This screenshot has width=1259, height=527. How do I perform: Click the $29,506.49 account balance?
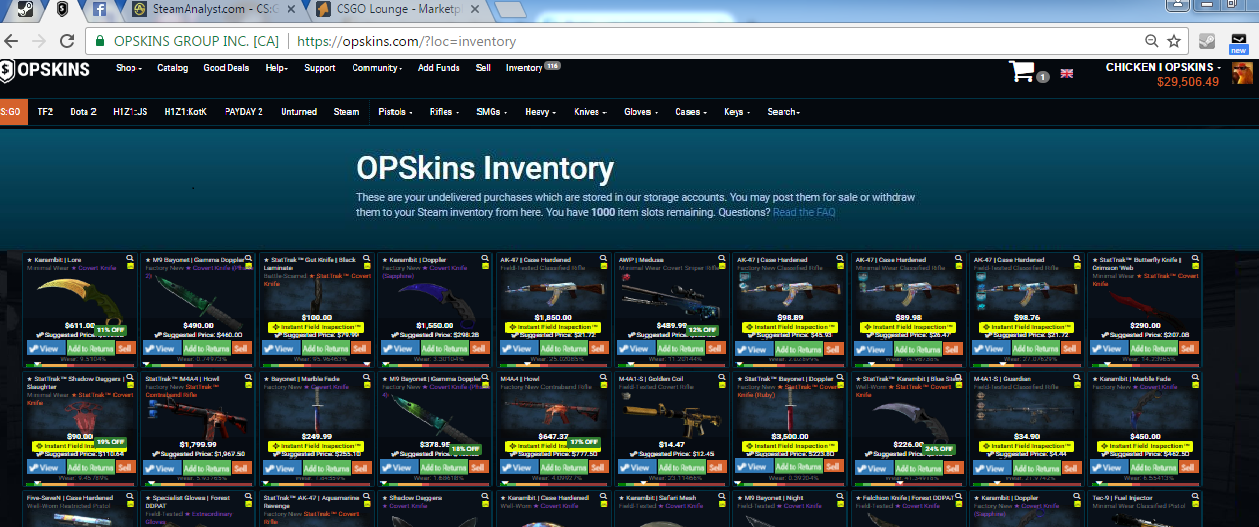tap(1187, 82)
